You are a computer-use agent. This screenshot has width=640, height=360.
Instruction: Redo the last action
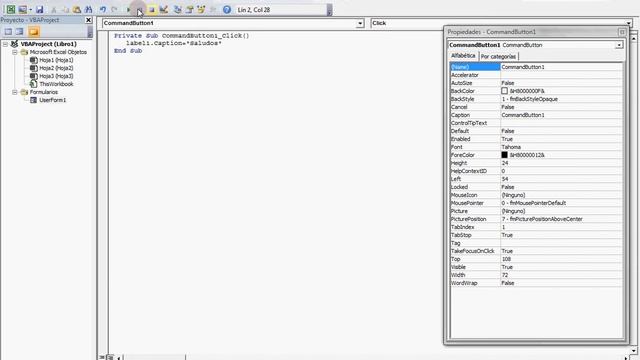[x=115, y=9]
